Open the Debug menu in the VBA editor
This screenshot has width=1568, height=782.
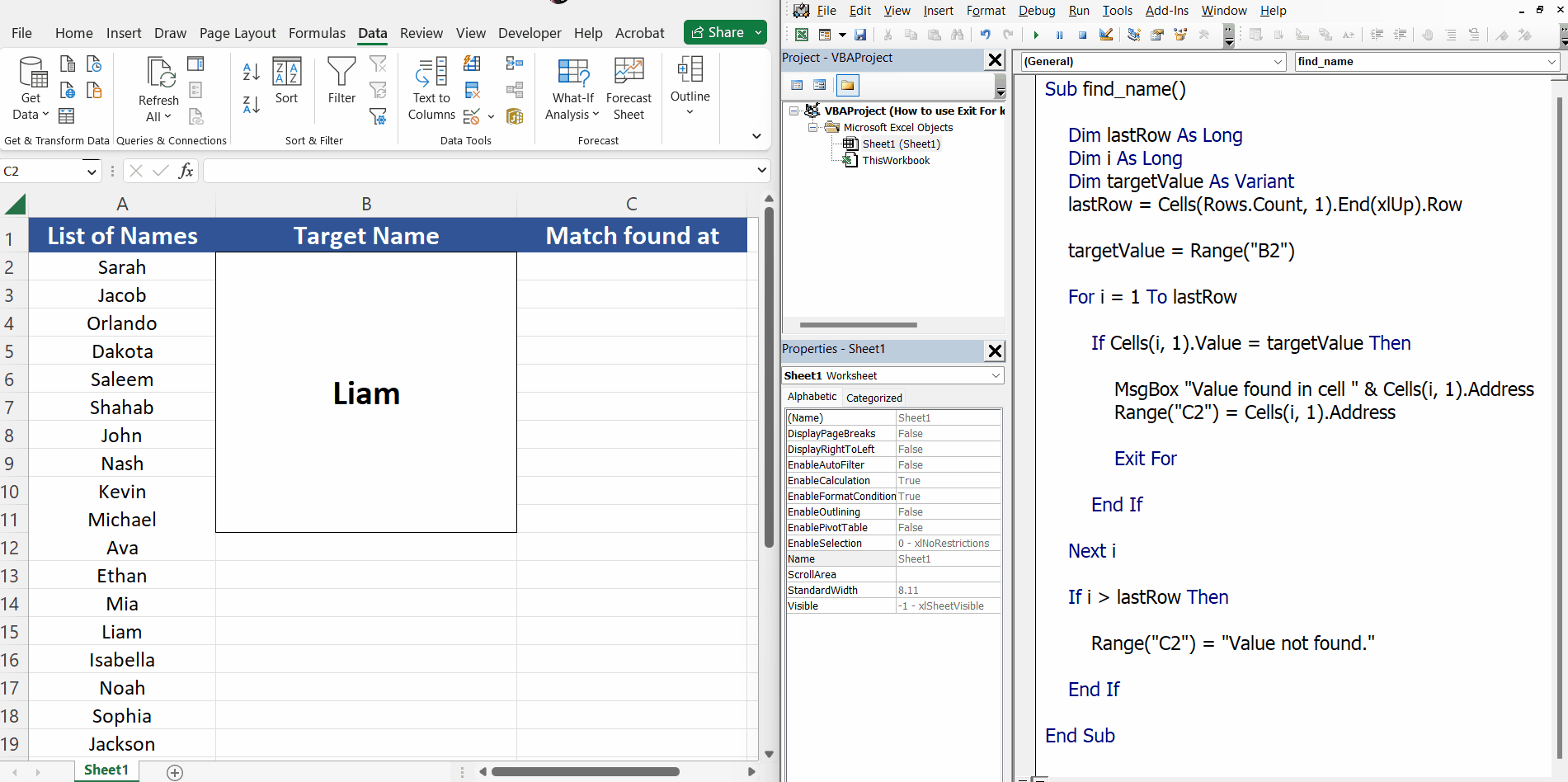1036,11
